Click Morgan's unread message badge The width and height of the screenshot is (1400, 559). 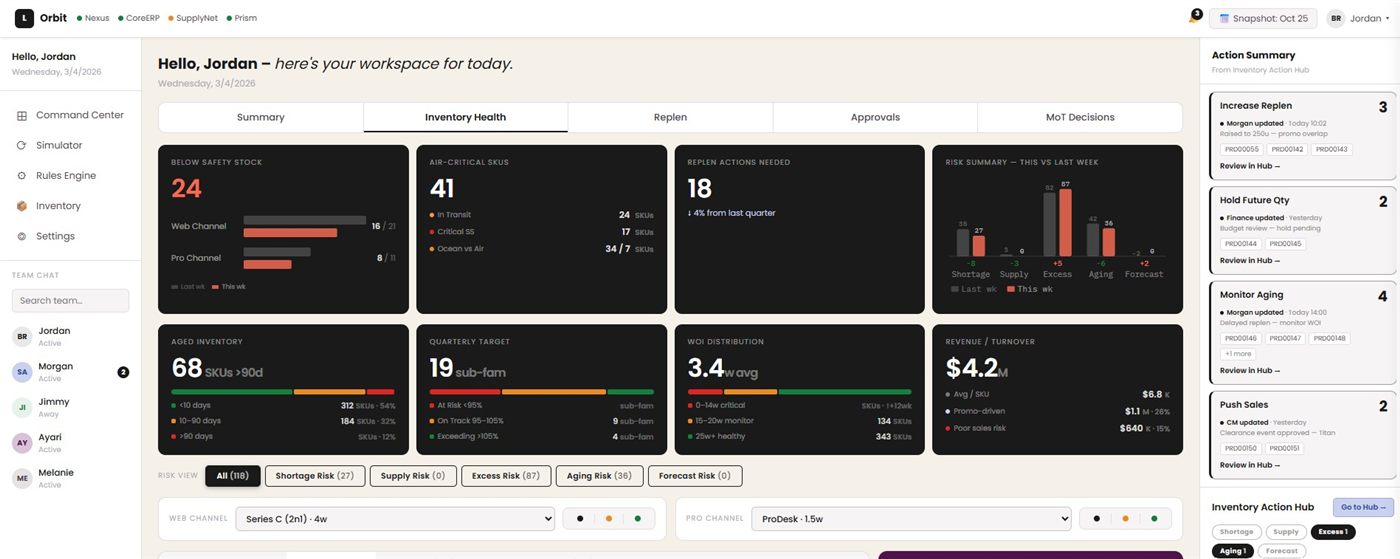pyautogui.click(x=123, y=372)
